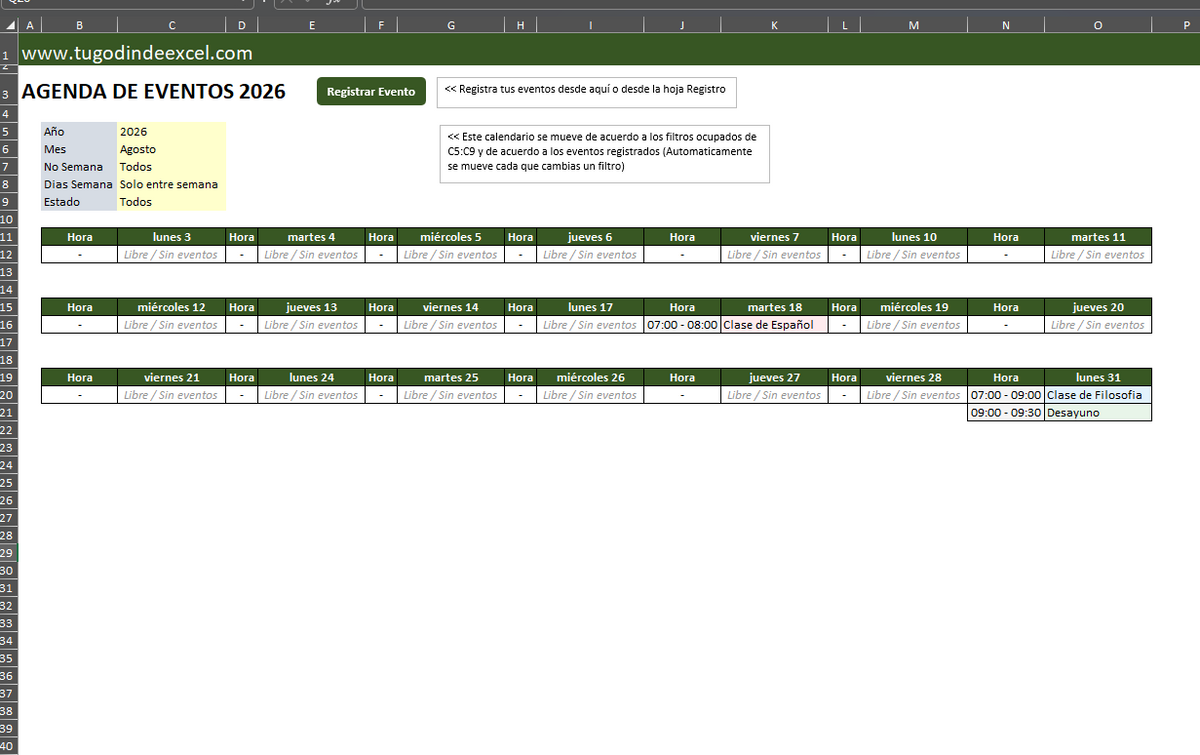This screenshot has height=755, width=1200.
Task: Click the lunes 17 day header
Action: coord(590,307)
